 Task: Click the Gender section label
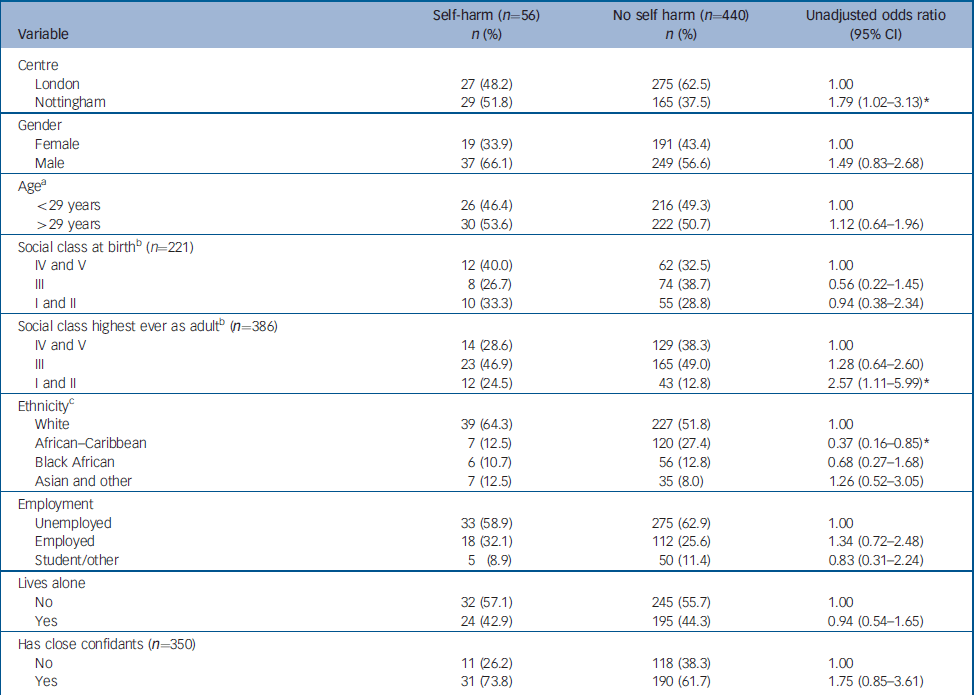tap(42, 125)
